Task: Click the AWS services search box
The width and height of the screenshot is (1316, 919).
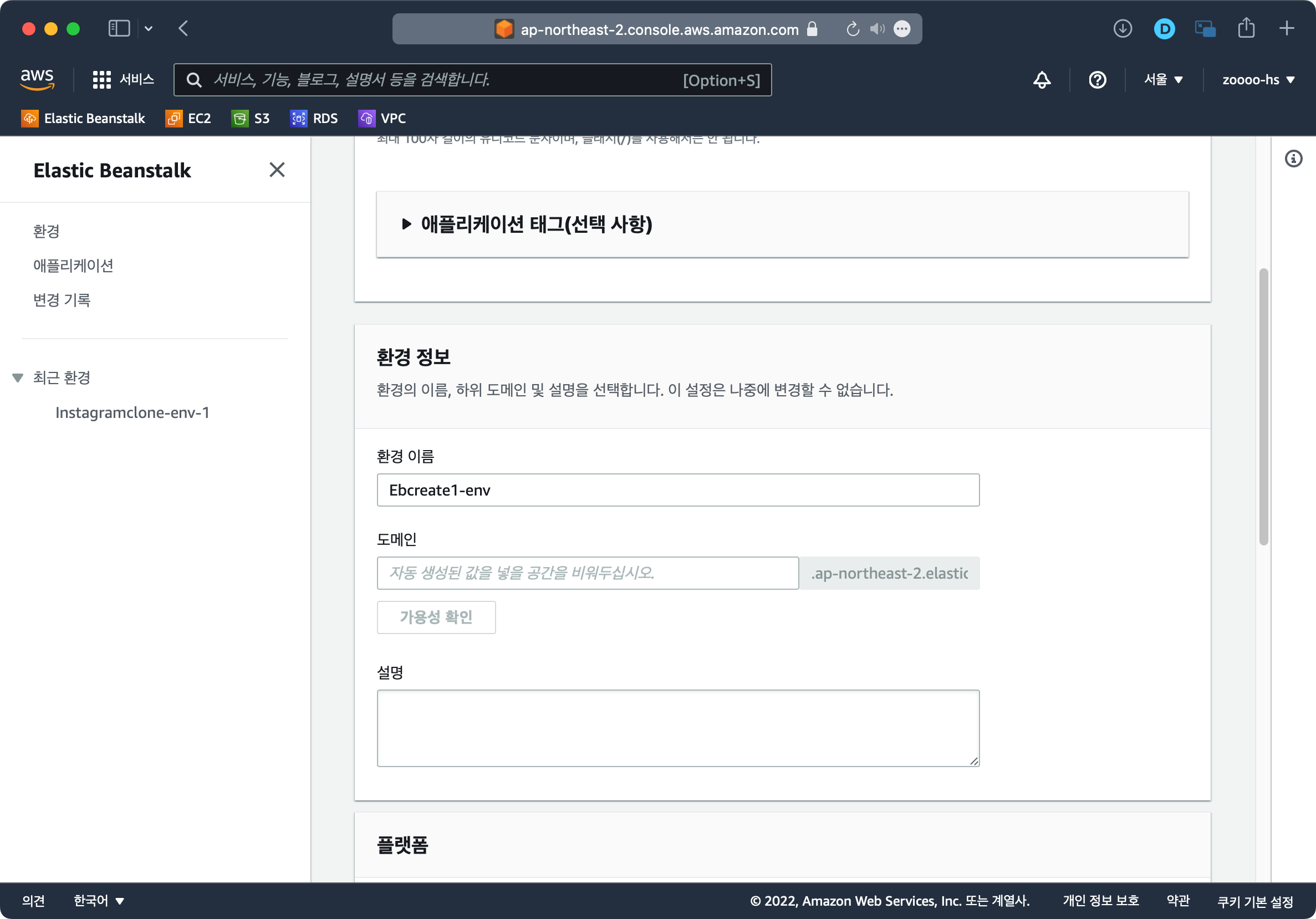Action: tap(472, 80)
